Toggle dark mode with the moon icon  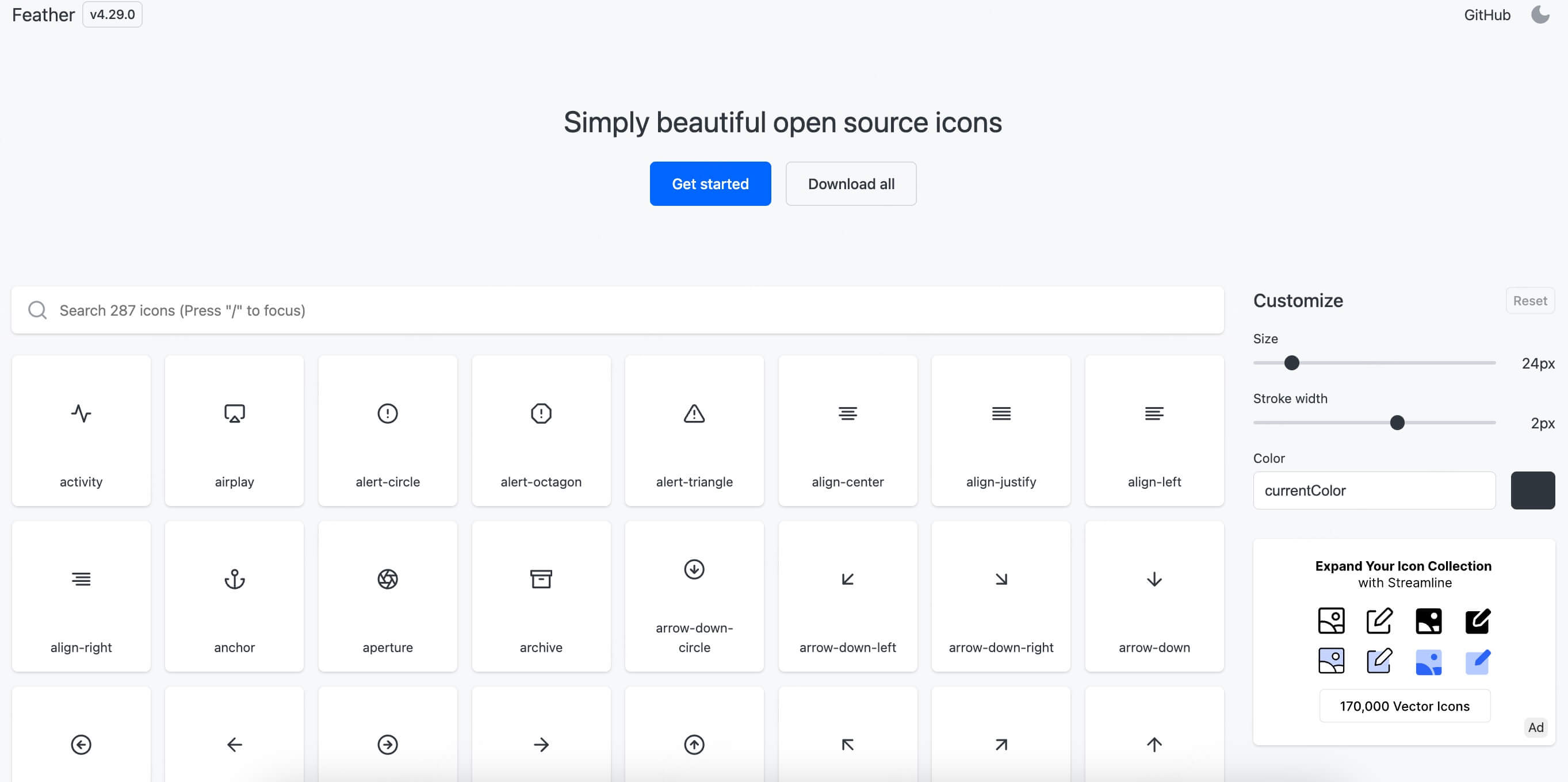tap(1540, 14)
